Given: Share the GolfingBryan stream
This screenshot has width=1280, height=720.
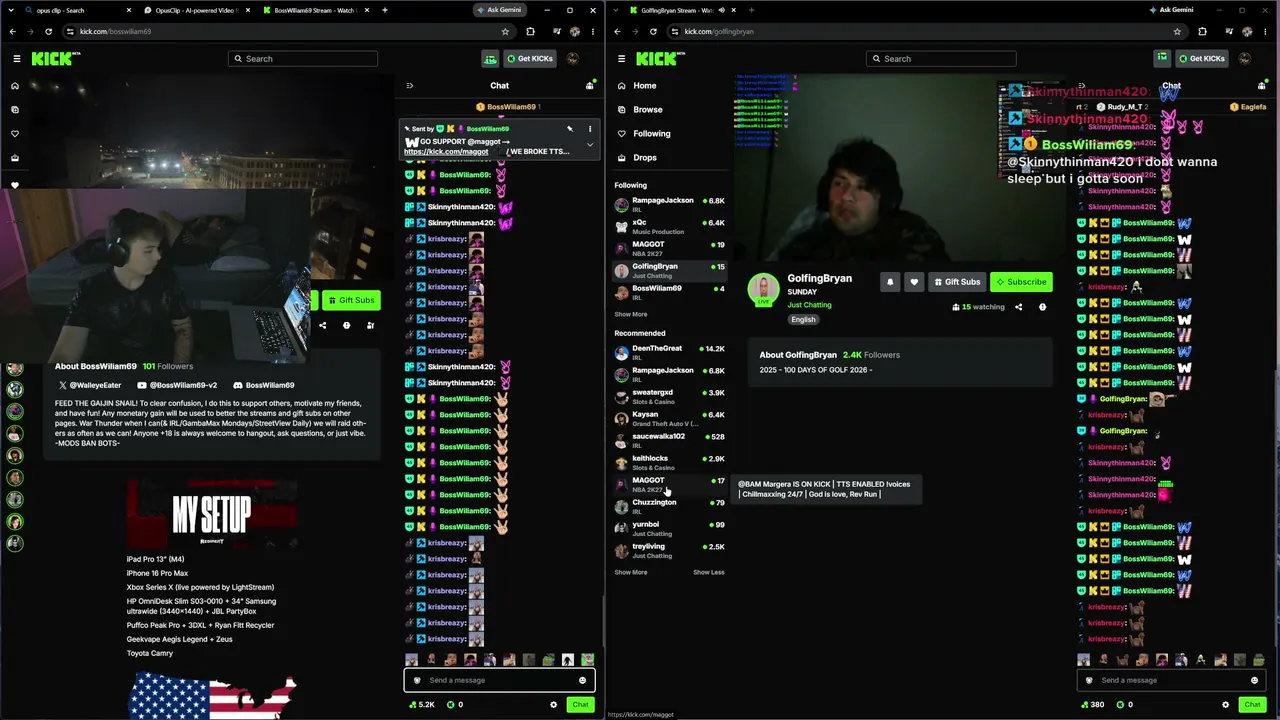Looking at the screenshot, I should [x=1019, y=307].
